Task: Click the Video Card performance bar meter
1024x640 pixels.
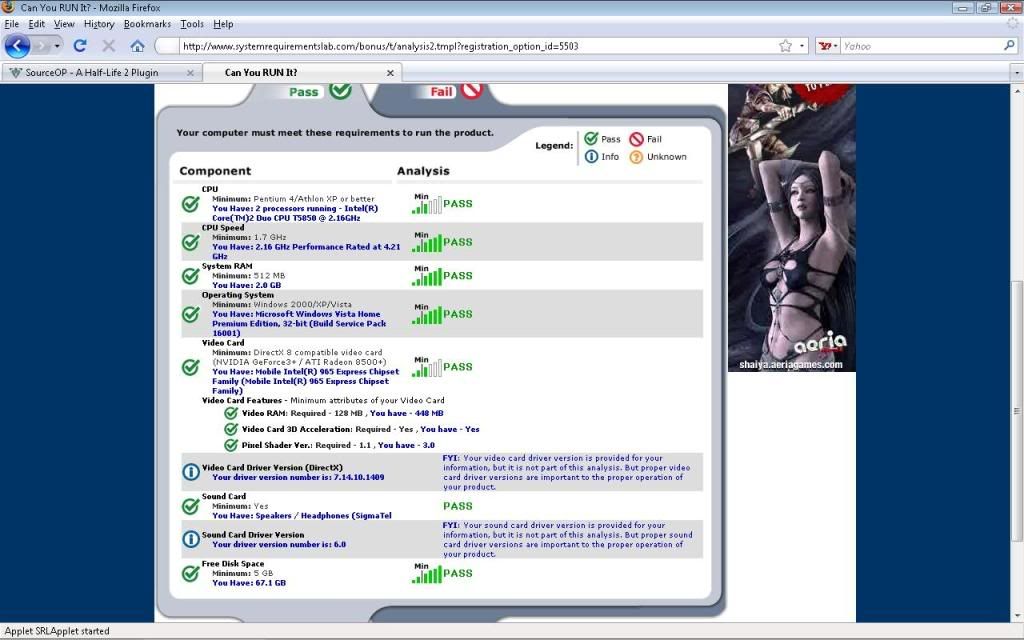Action: coord(427,368)
